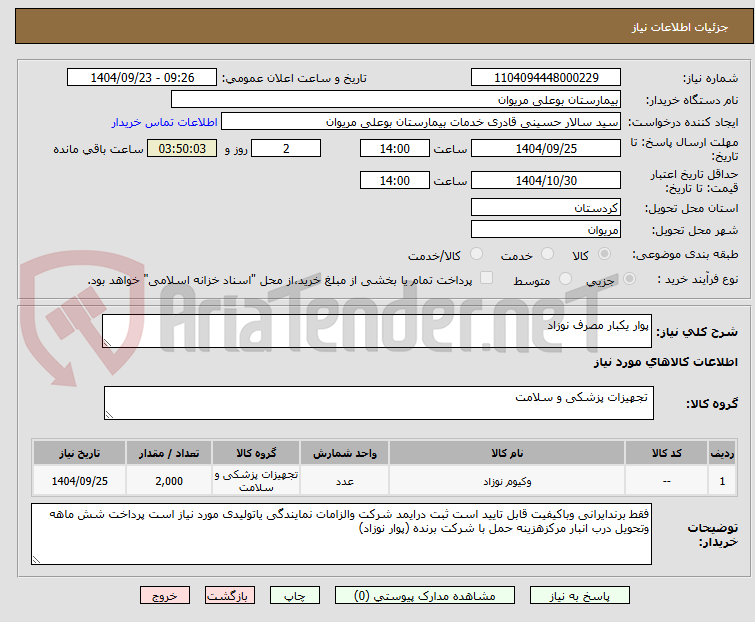Click the resize grip of گروه کالا box

tap(109, 415)
